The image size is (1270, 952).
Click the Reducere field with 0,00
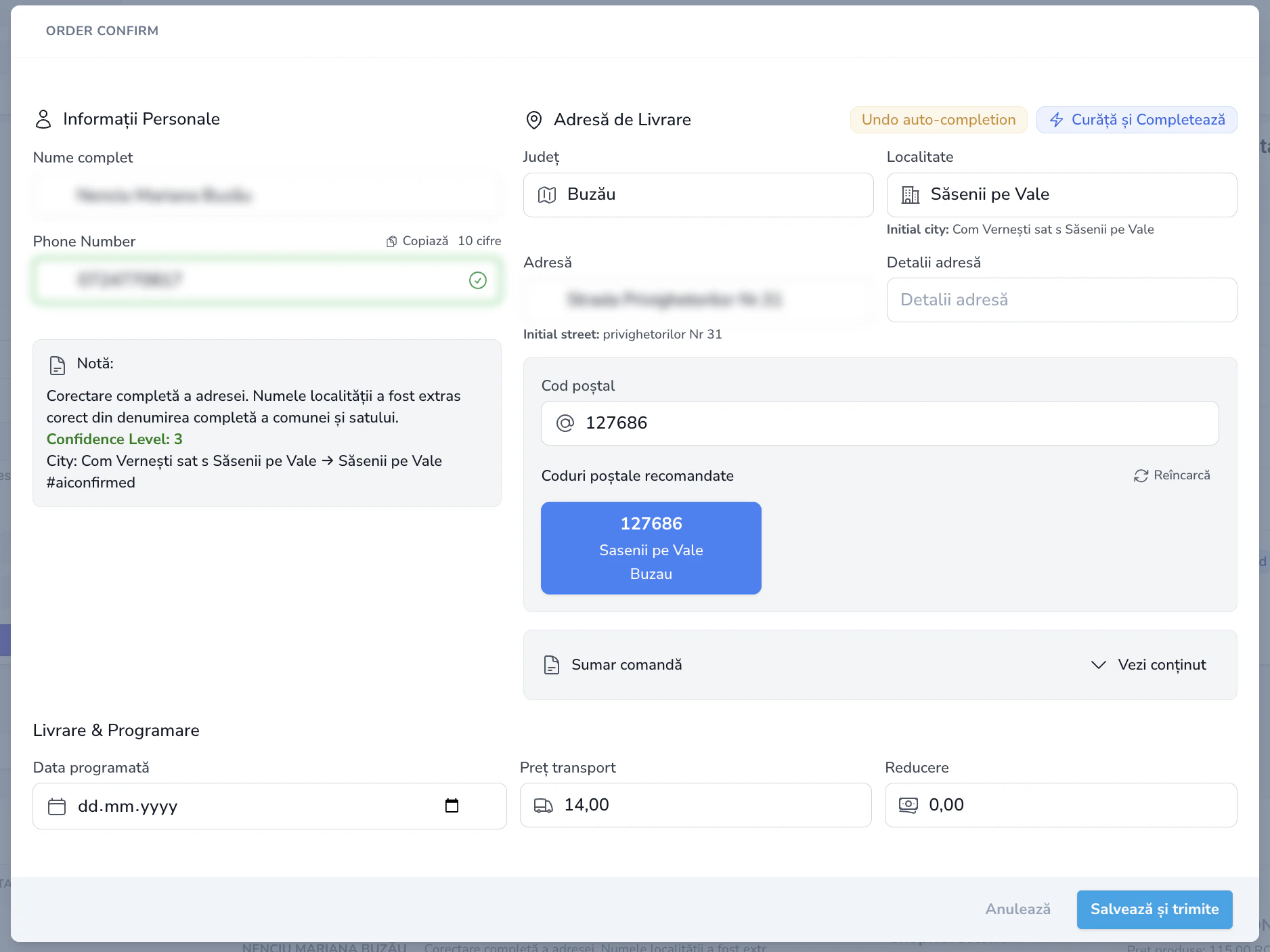(1061, 805)
